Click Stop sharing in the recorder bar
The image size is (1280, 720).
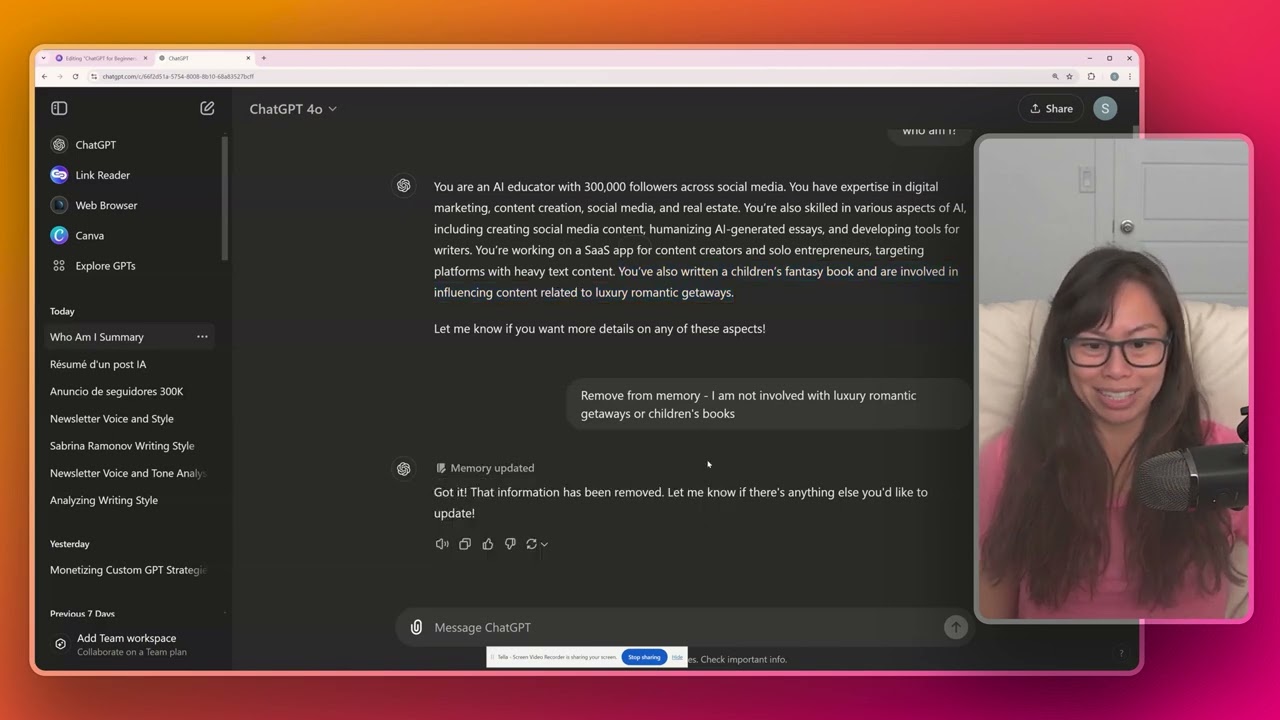tap(644, 657)
